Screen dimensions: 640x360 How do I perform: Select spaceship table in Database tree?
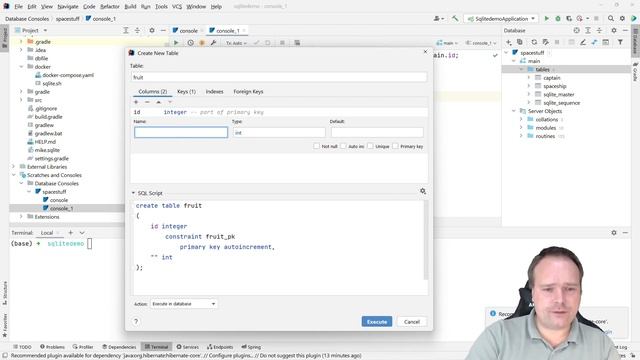click(x=554, y=86)
